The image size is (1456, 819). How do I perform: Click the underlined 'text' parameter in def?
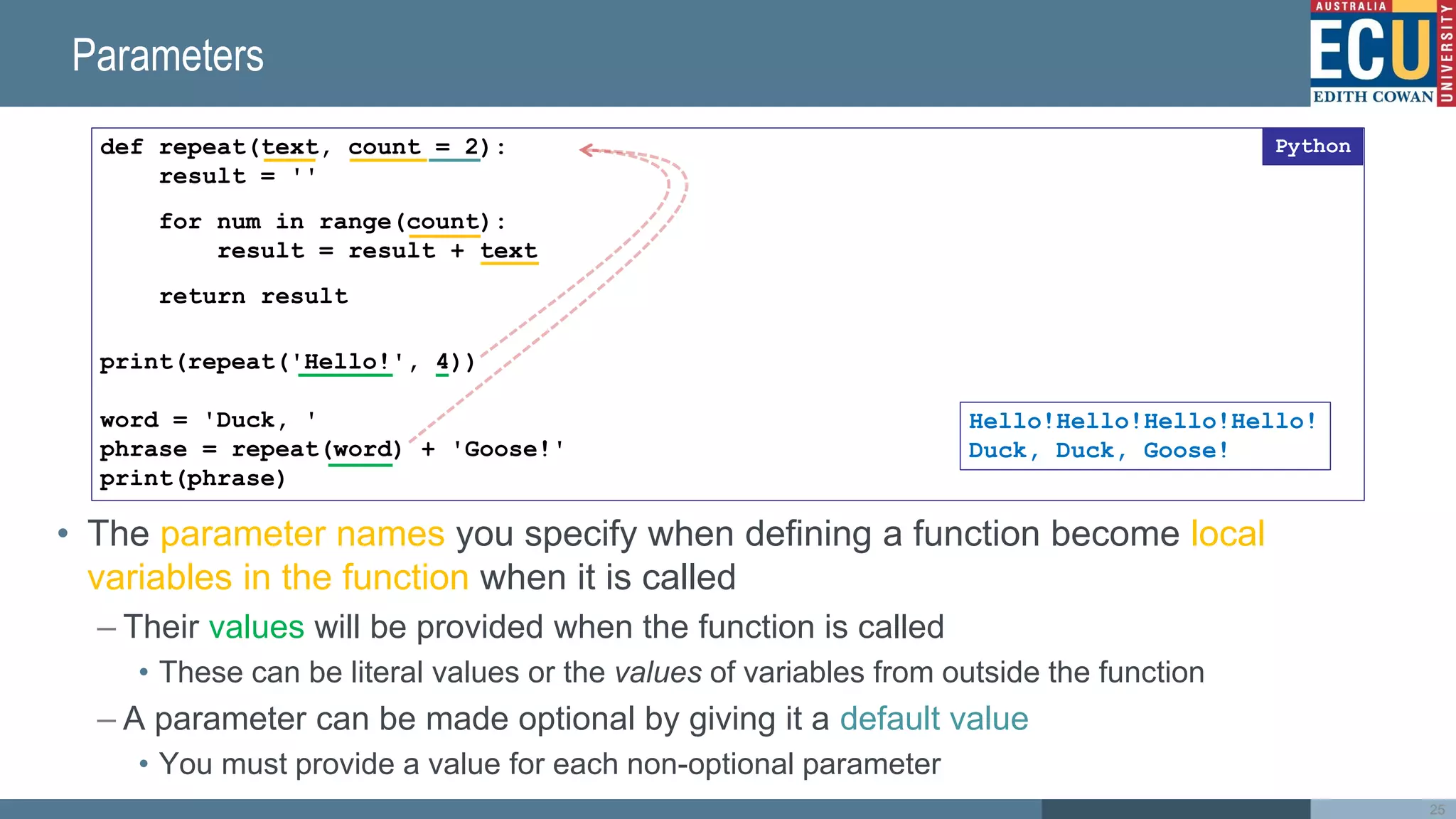click(x=289, y=147)
